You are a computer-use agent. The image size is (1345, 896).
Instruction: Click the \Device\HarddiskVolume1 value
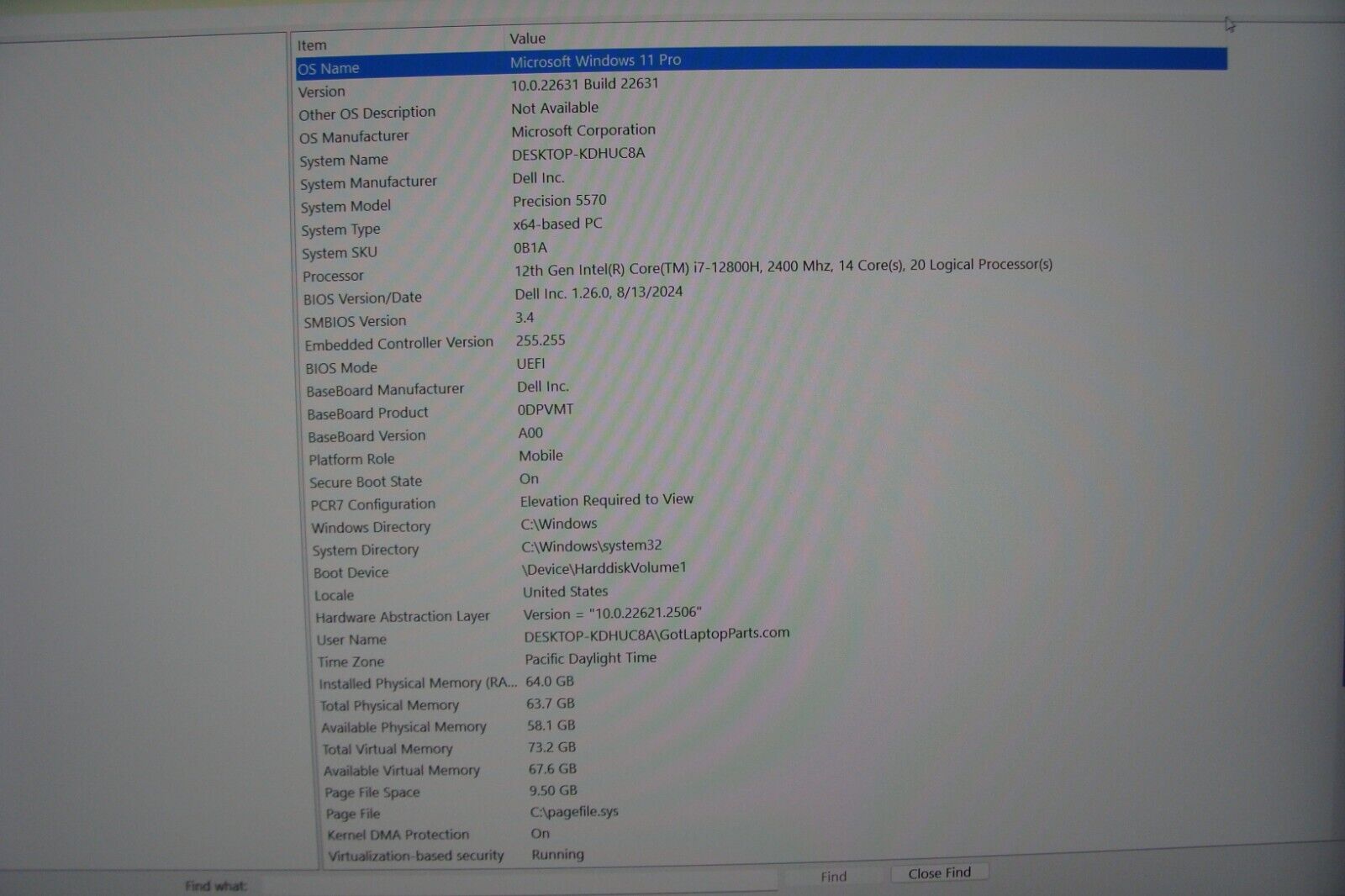point(604,569)
